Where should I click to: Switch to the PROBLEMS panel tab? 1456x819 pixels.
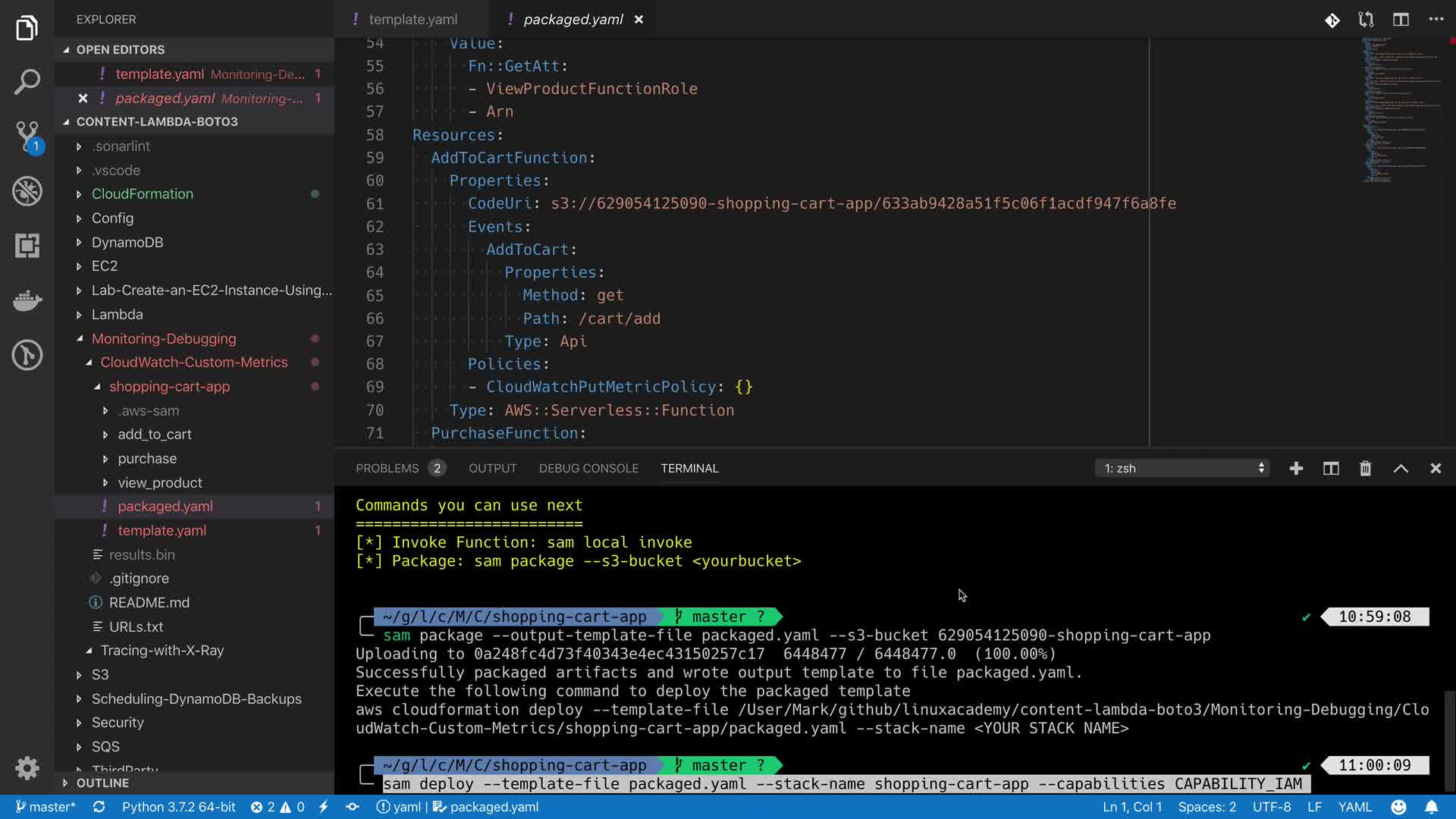click(387, 469)
